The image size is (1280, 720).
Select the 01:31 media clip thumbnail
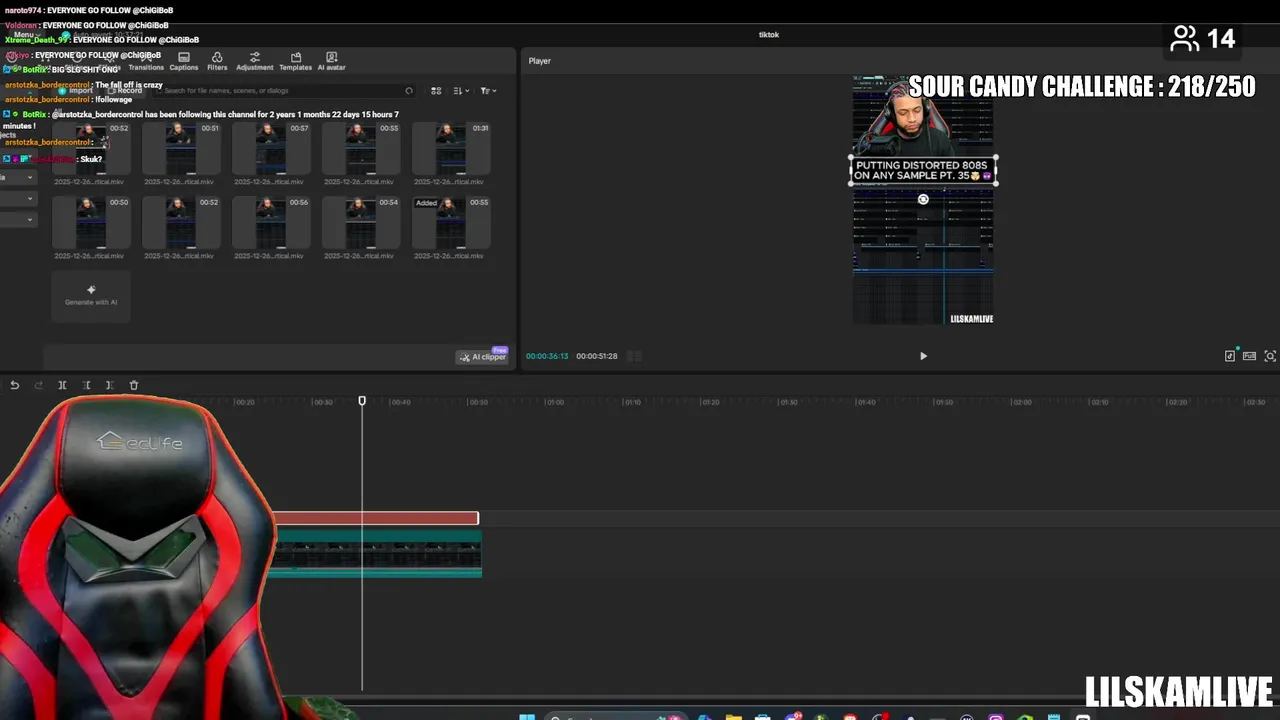click(451, 148)
